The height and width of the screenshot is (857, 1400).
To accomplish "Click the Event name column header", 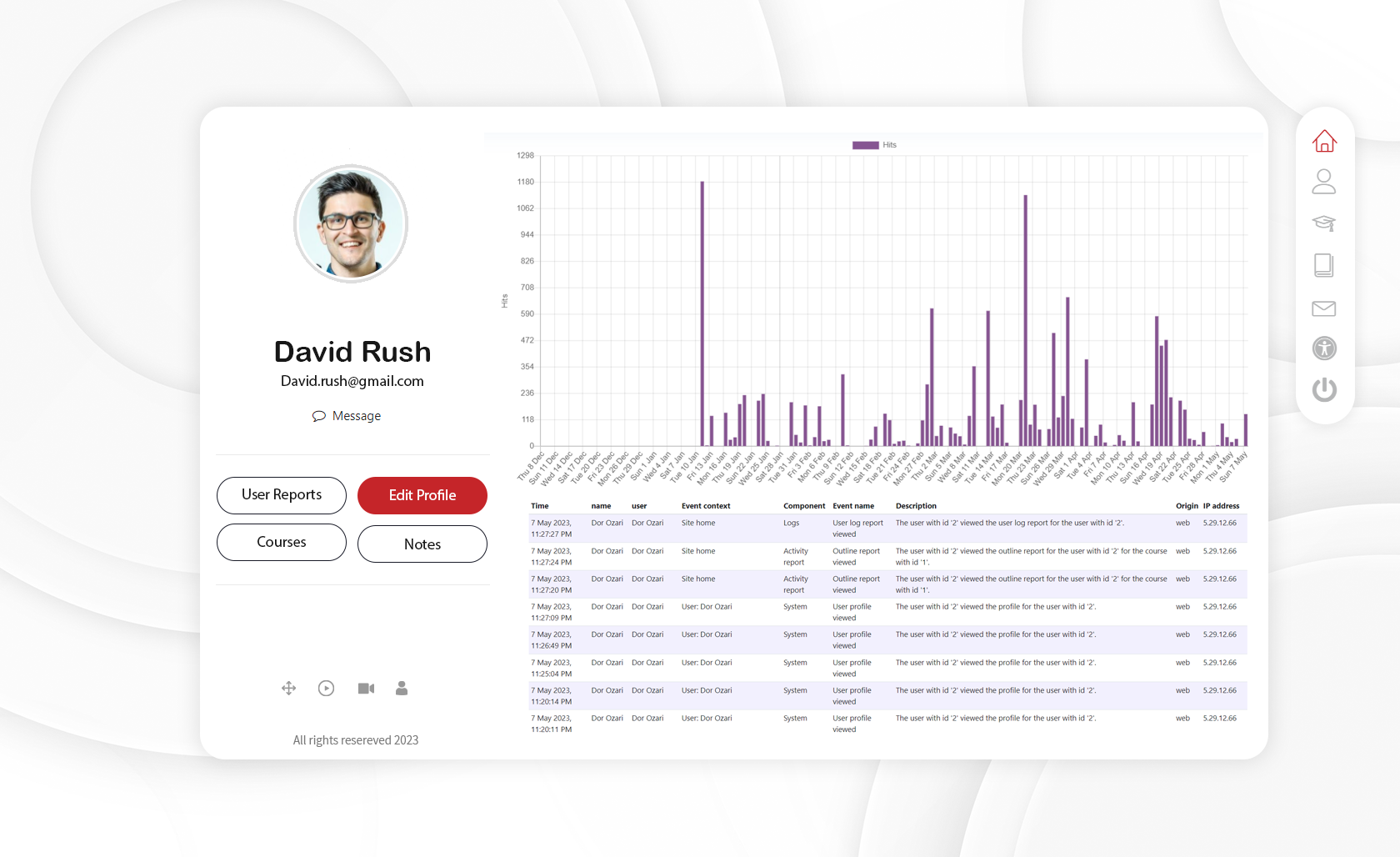I will (x=853, y=506).
